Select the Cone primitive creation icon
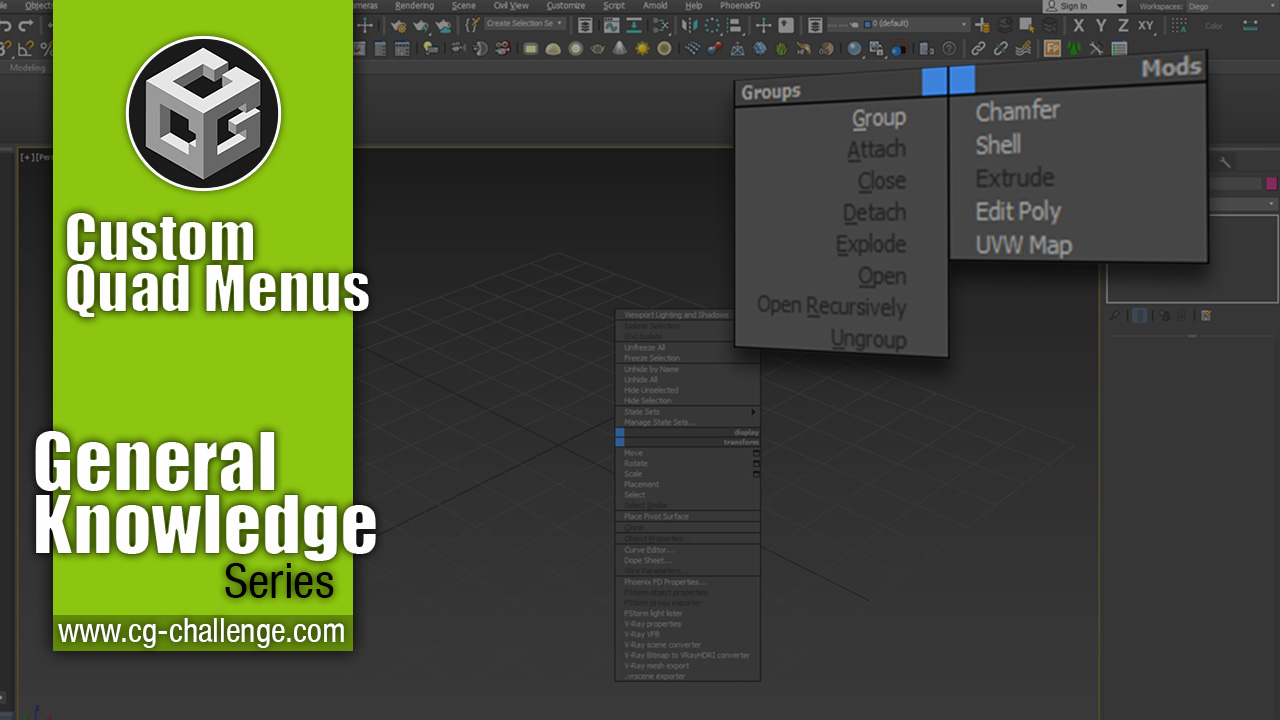The width and height of the screenshot is (1280, 720). click(621, 47)
